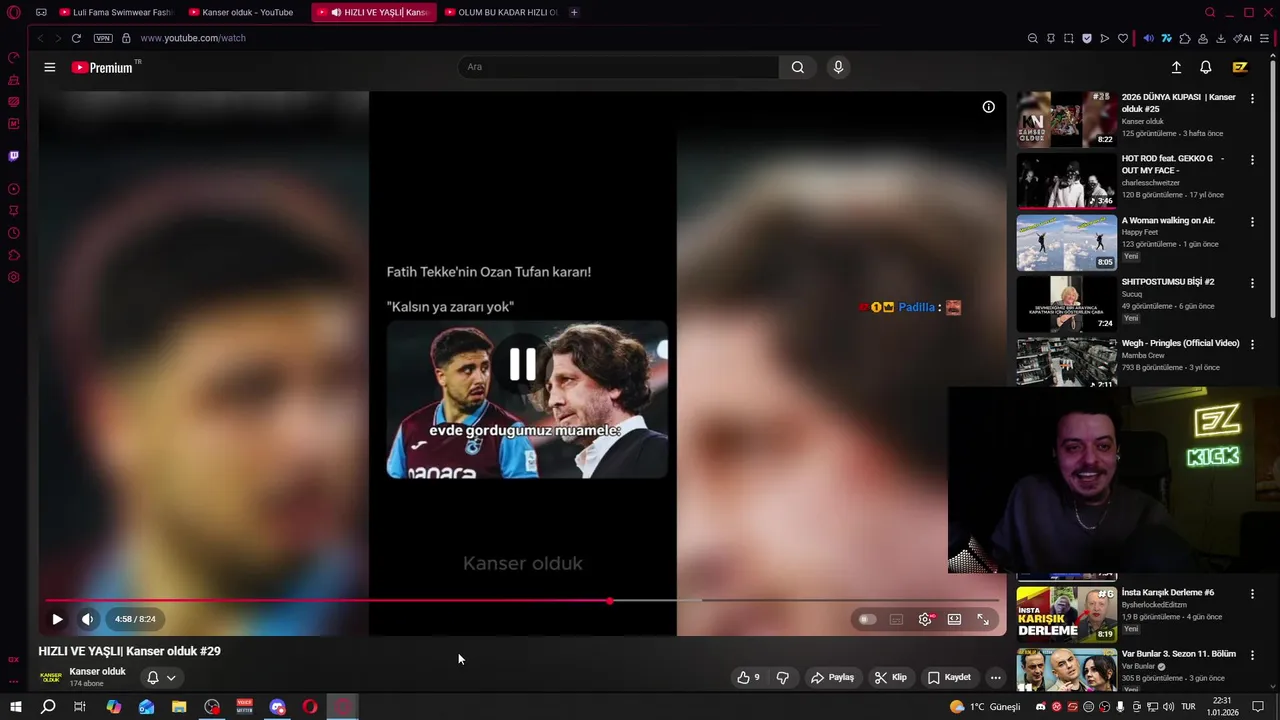Open Easy Setup sliders icon
This screenshot has width=1280, height=720.
pyautogui.click(x=1265, y=38)
